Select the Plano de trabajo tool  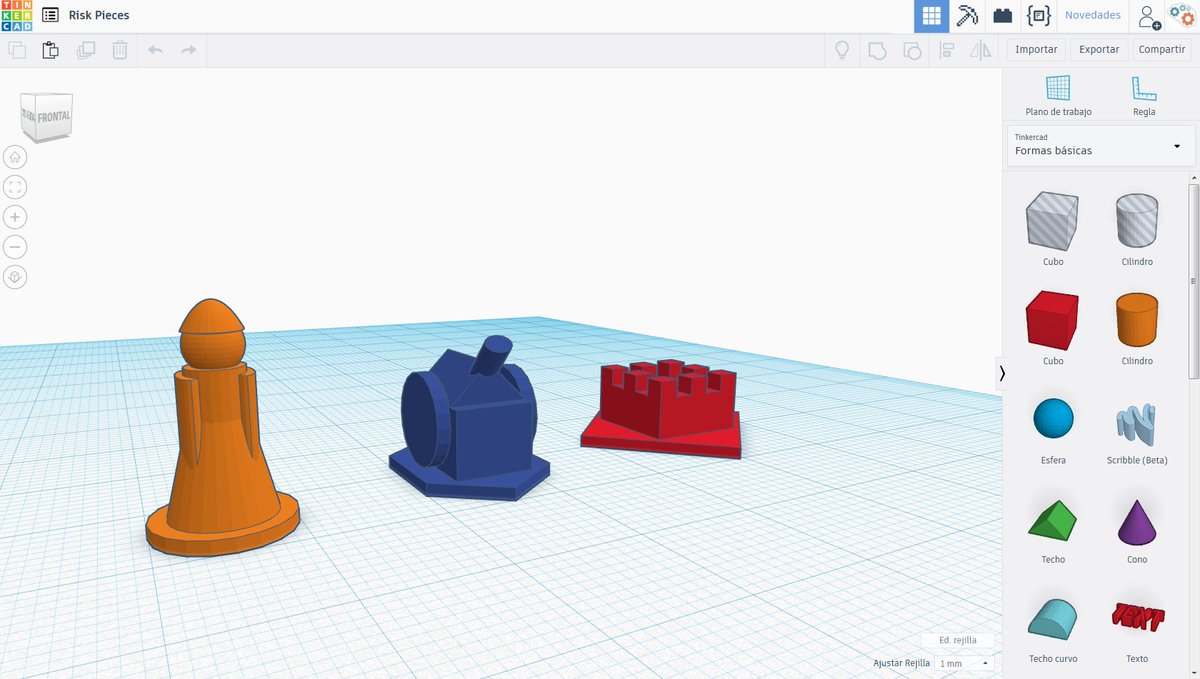coord(1058,96)
